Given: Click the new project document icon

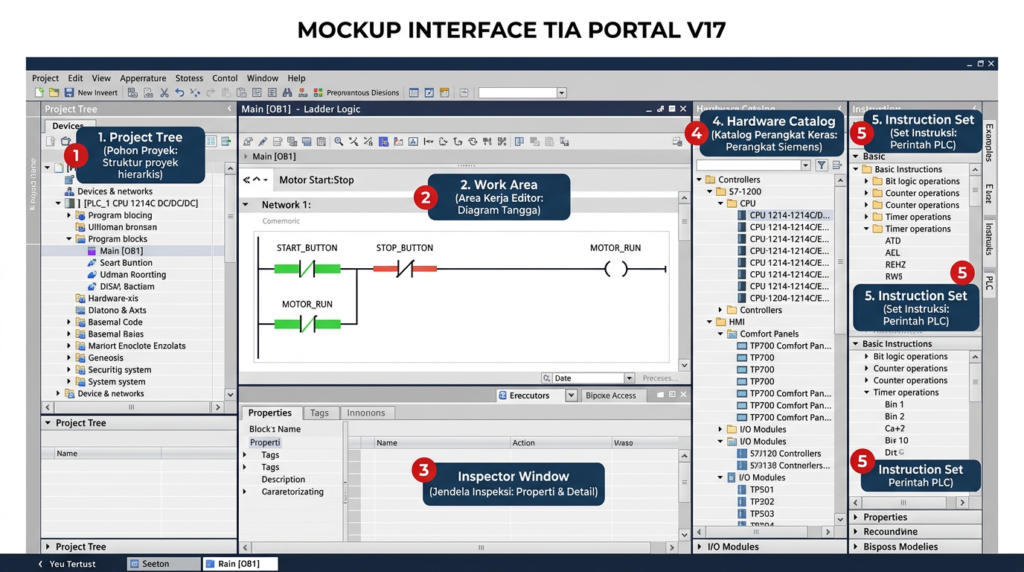Looking at the screenshot, I should tap(39, 93).
